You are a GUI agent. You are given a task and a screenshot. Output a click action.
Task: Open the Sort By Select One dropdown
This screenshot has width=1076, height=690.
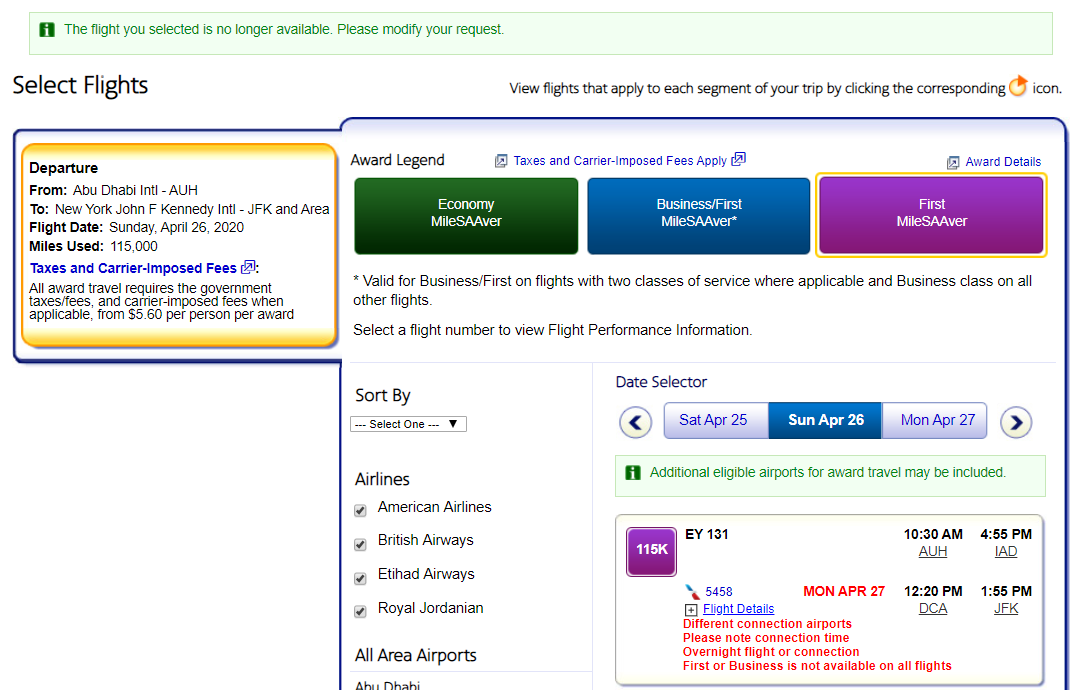[408, 424]
